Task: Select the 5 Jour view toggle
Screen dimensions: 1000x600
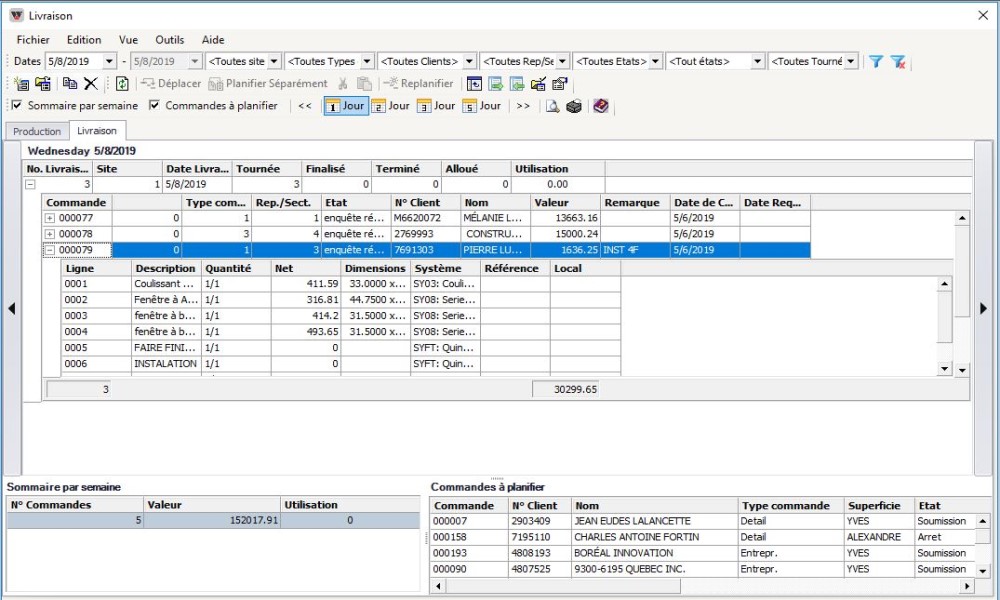Action: pyautogui.click(x=481, y=106)
